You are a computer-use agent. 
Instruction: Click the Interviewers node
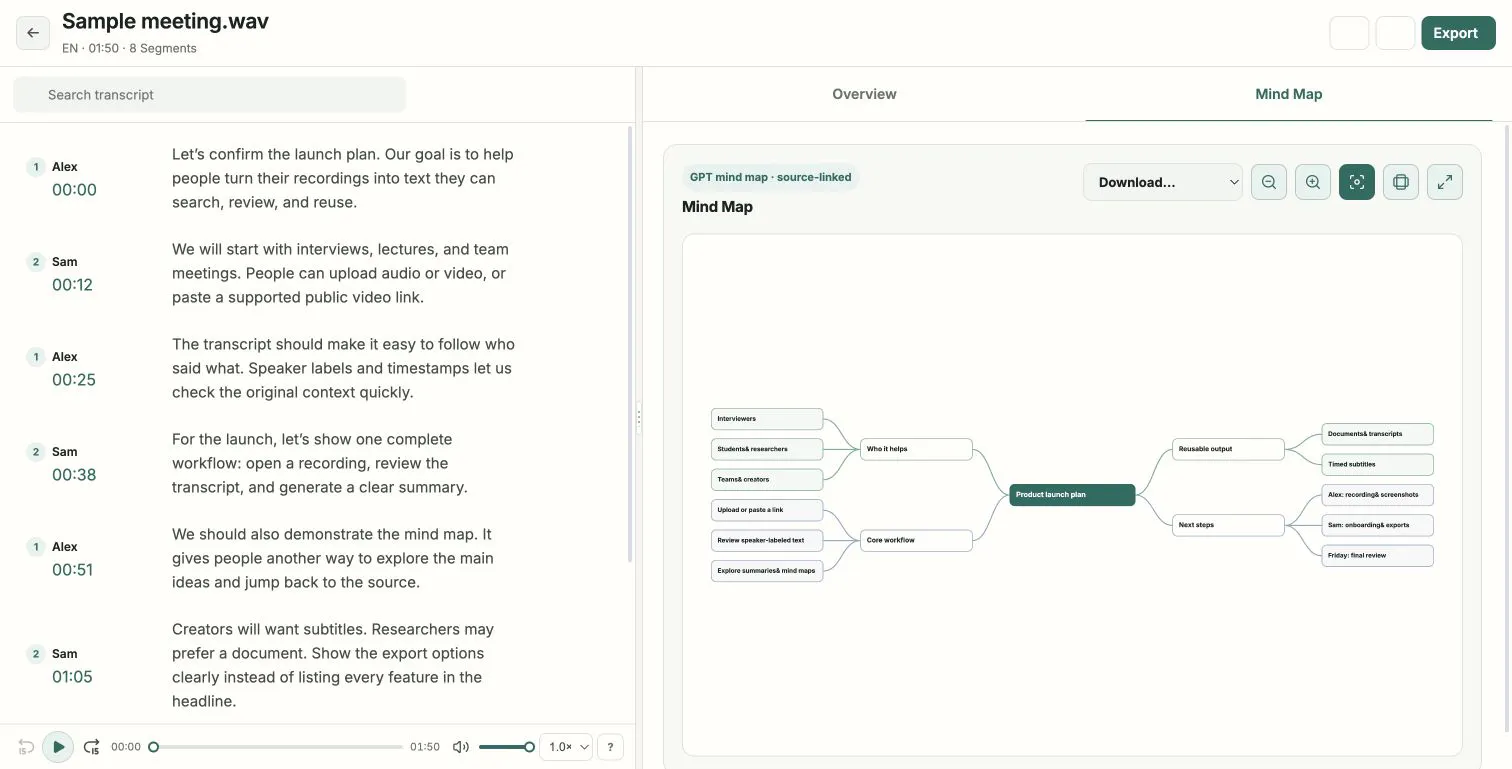(767, 419)
